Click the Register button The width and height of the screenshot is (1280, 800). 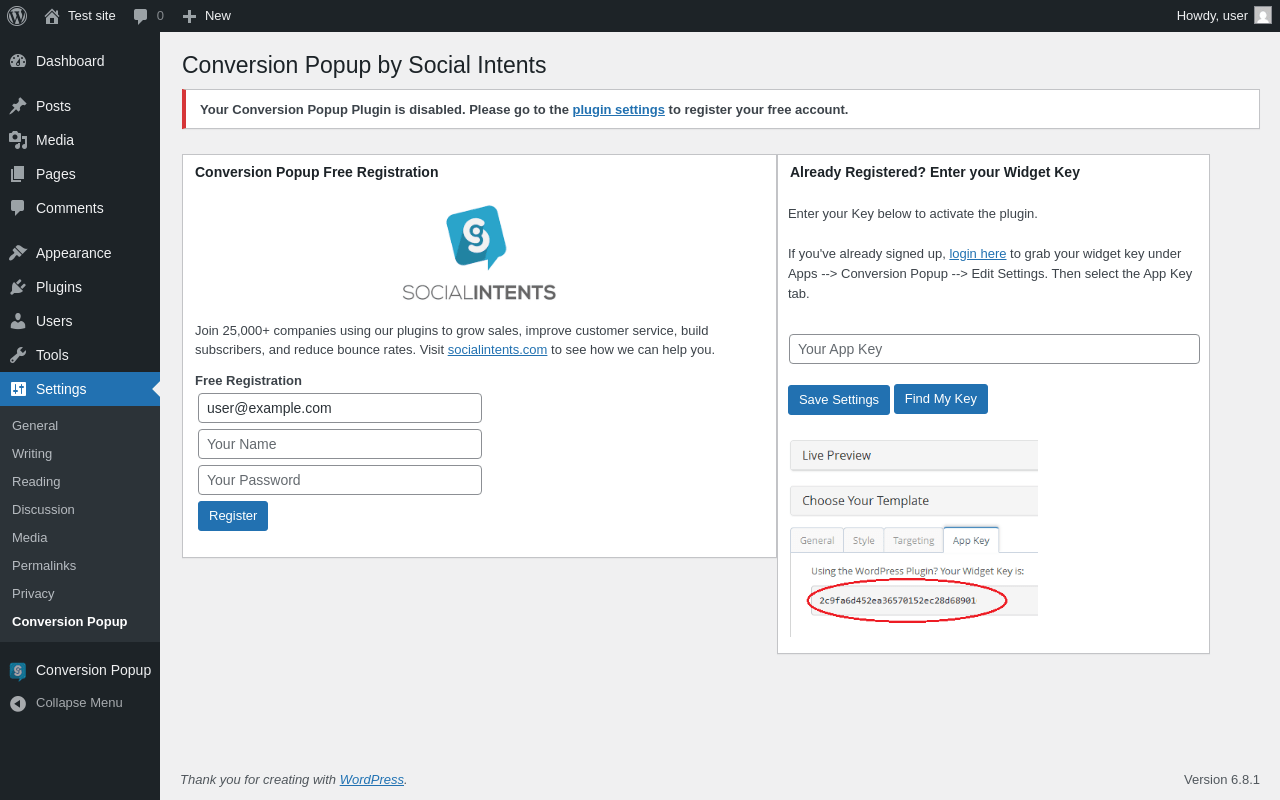[233, 516]
